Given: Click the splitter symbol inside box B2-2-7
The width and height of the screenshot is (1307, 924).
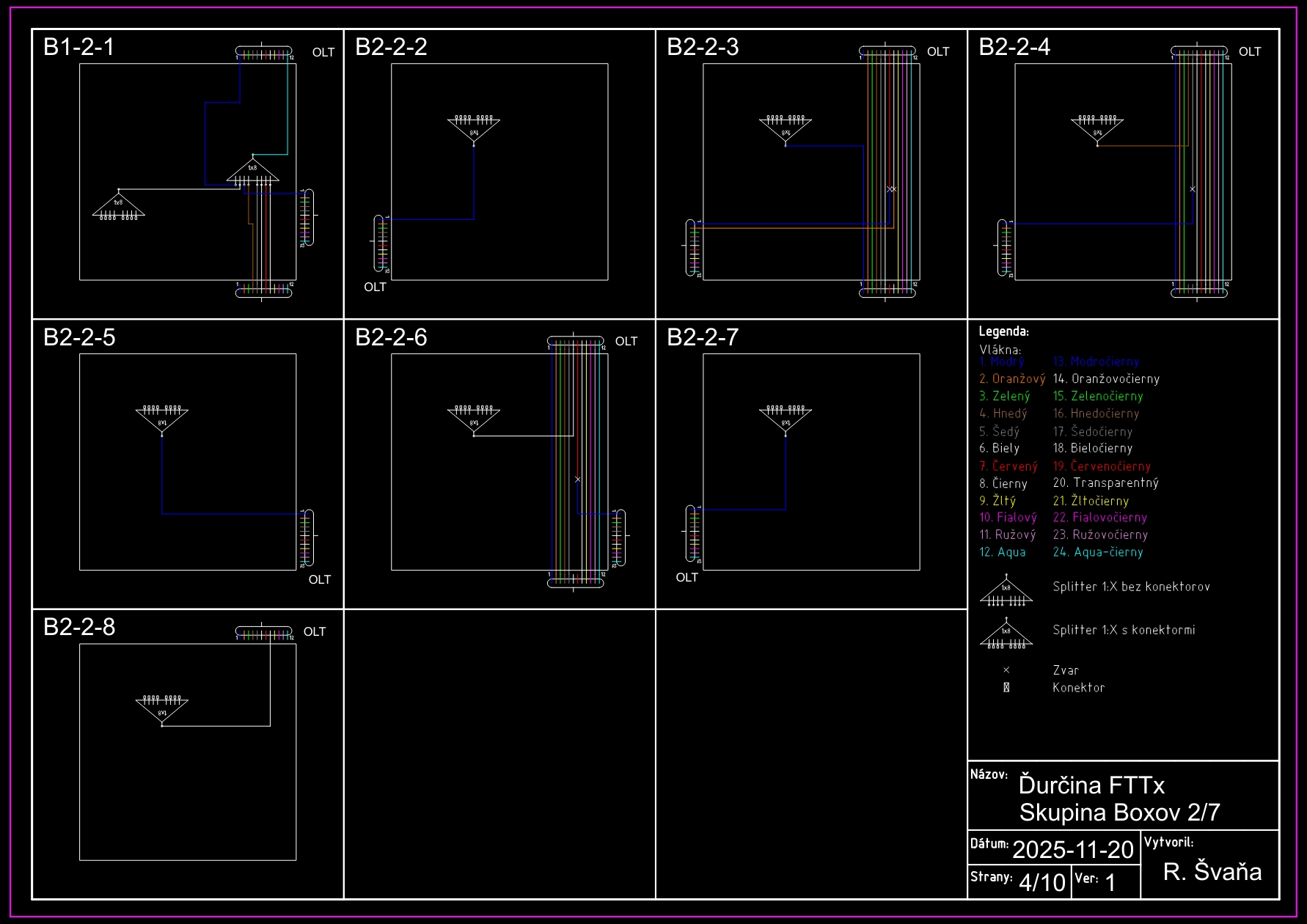Looking at the screenshot, I should click(786, 419).
